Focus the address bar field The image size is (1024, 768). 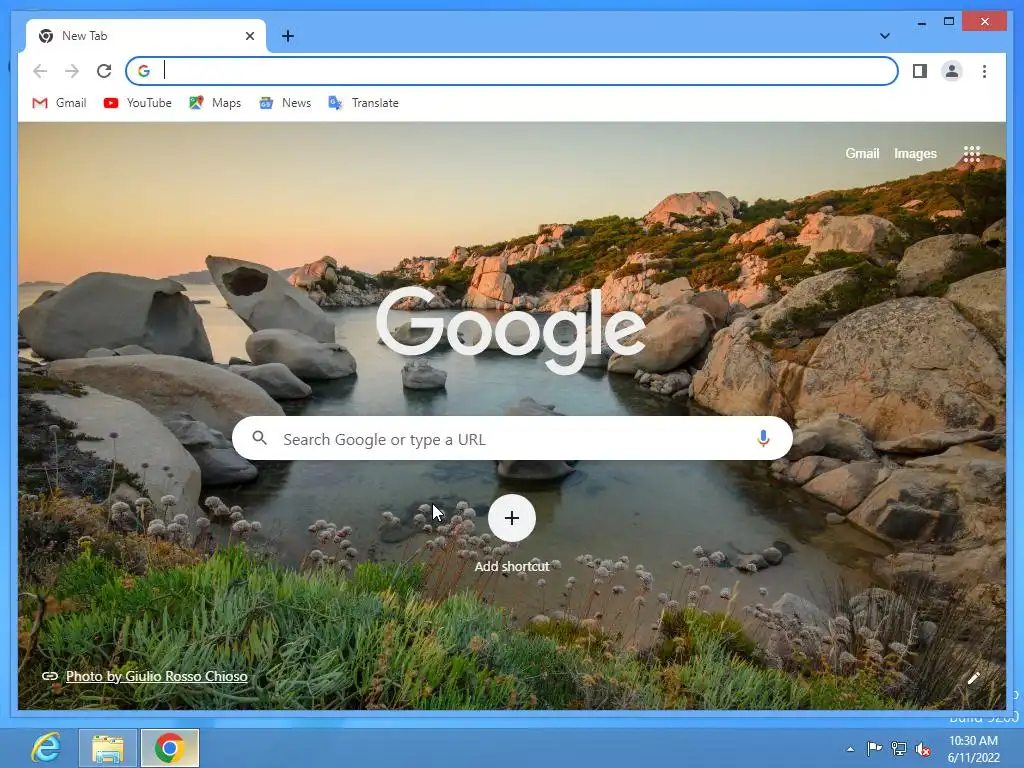511,71
